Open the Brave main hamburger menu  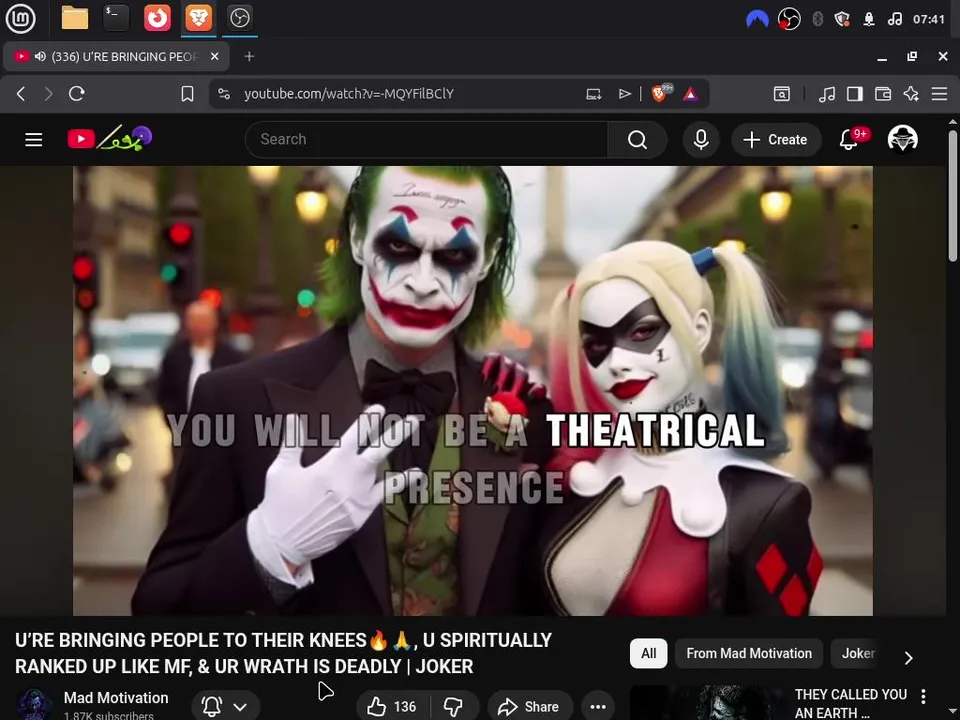pos(939,94)
